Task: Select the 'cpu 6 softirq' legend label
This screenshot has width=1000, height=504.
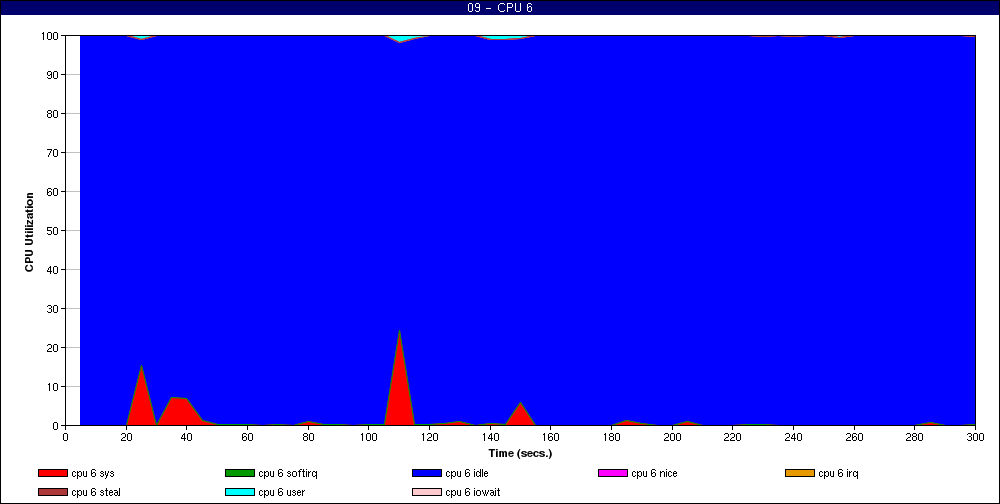Action: (x=288, y=473)
